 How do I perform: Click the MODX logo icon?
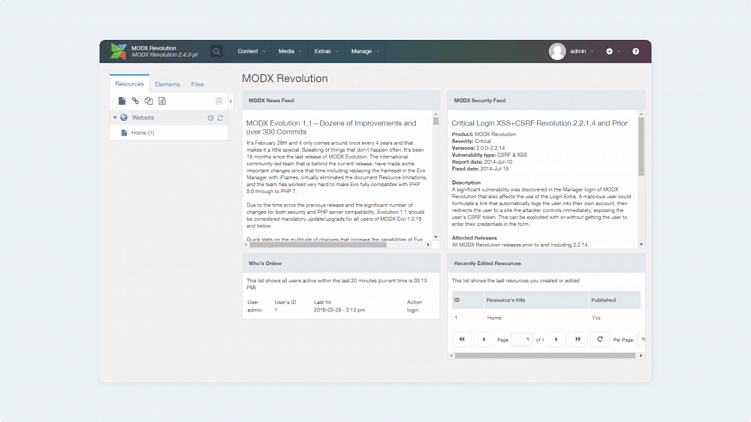point(118,51)
